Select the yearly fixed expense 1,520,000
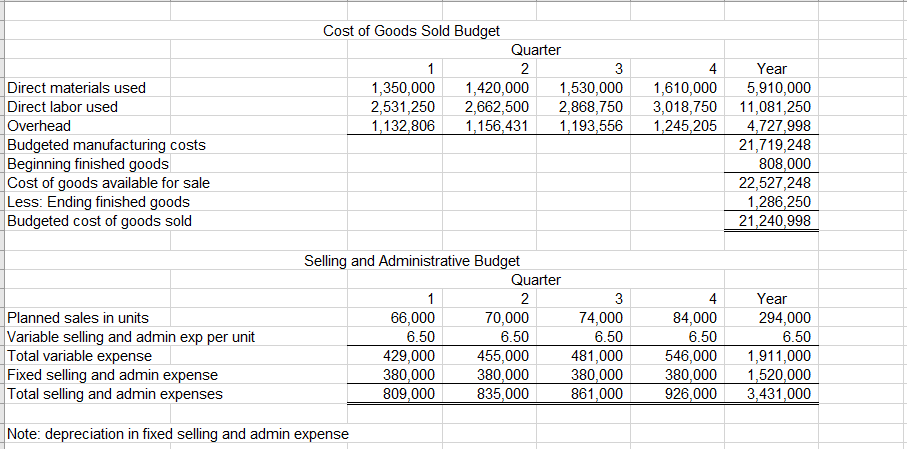Screen dimensions: 907x449 coord(779,375)
